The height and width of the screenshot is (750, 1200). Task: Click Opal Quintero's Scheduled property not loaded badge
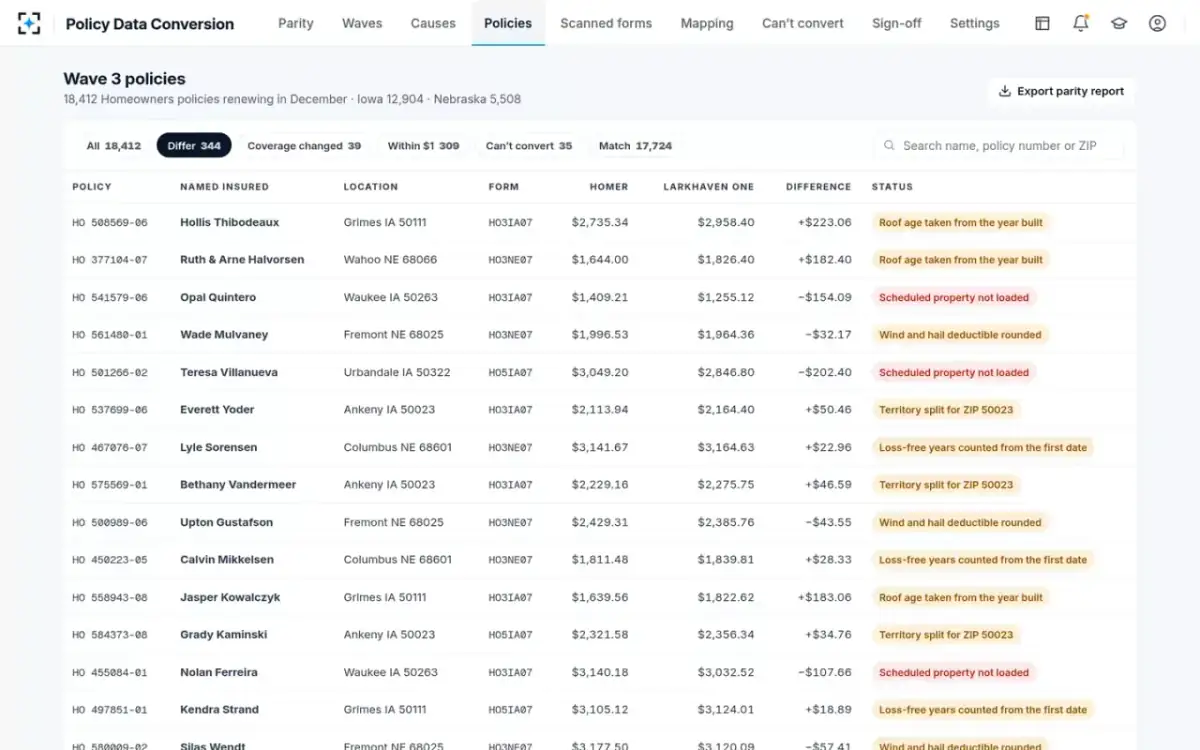954,298
